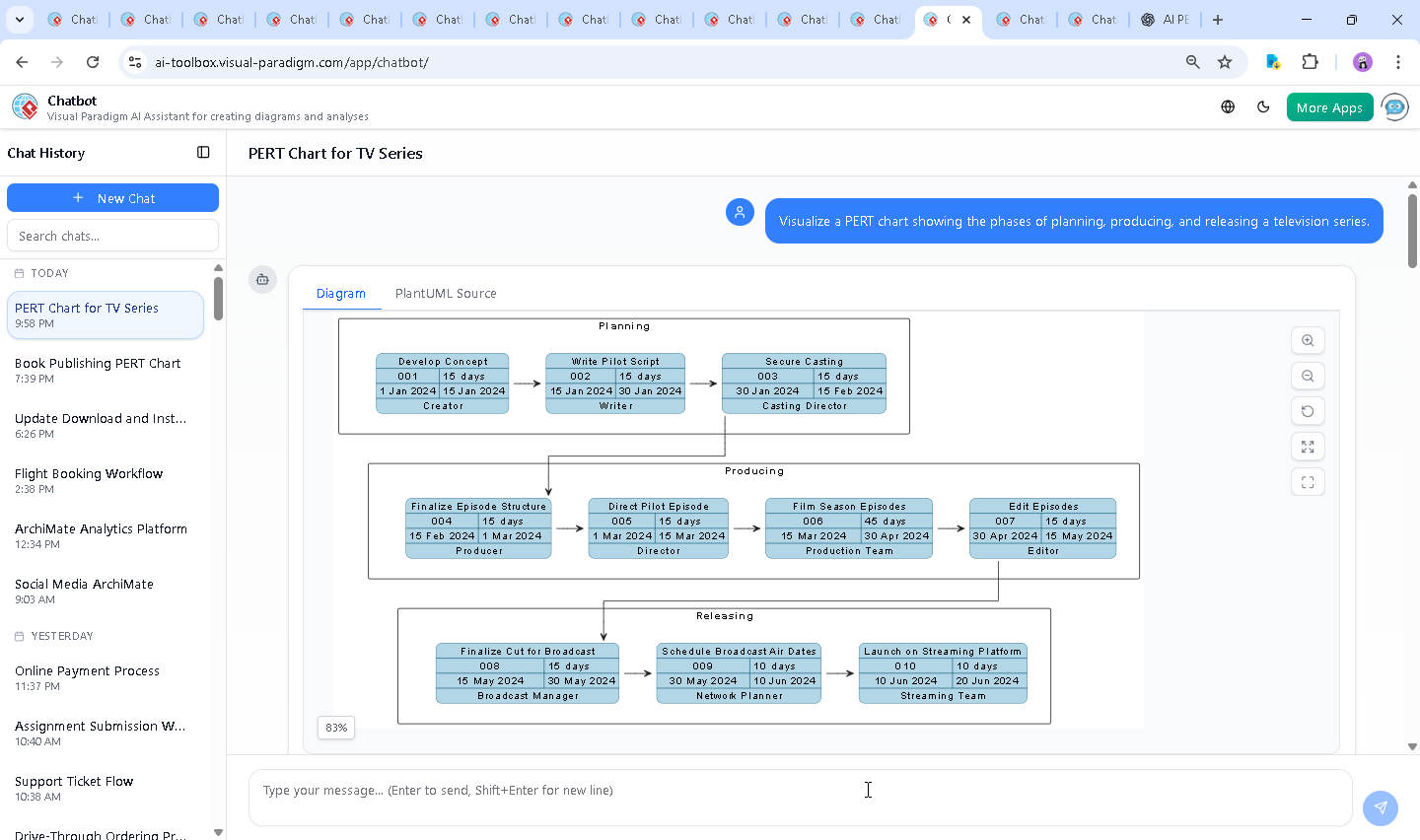Open the browser tab search dropdown
This screenshot has width=1420, height=840.
pos(20,20)
